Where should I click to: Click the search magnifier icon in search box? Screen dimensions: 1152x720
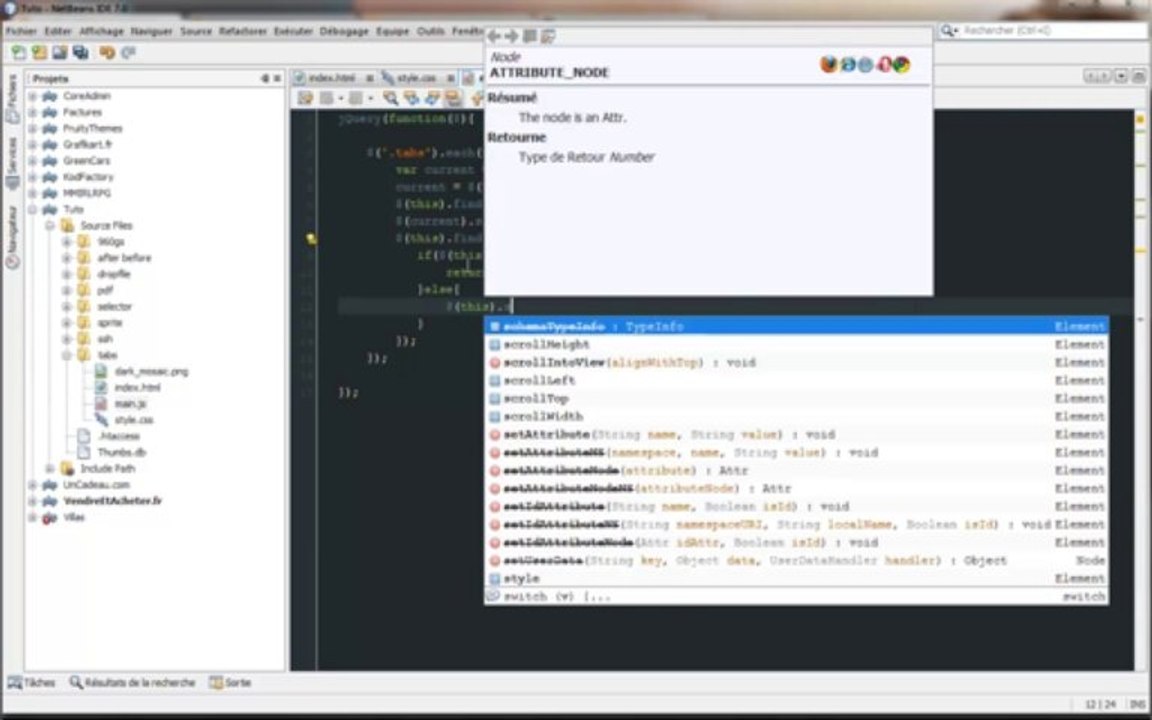(948, 31)
